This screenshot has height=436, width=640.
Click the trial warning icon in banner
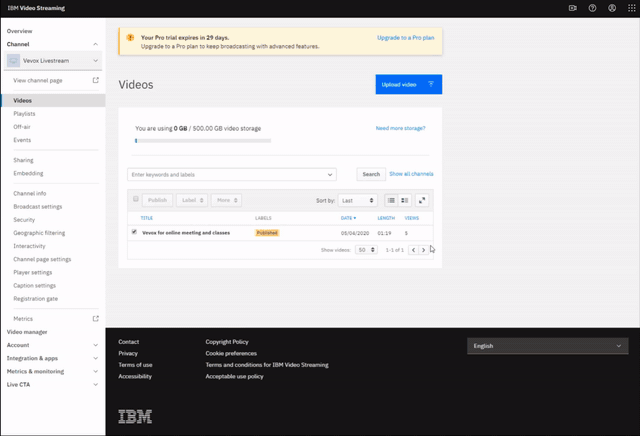[x=130, y=38]
